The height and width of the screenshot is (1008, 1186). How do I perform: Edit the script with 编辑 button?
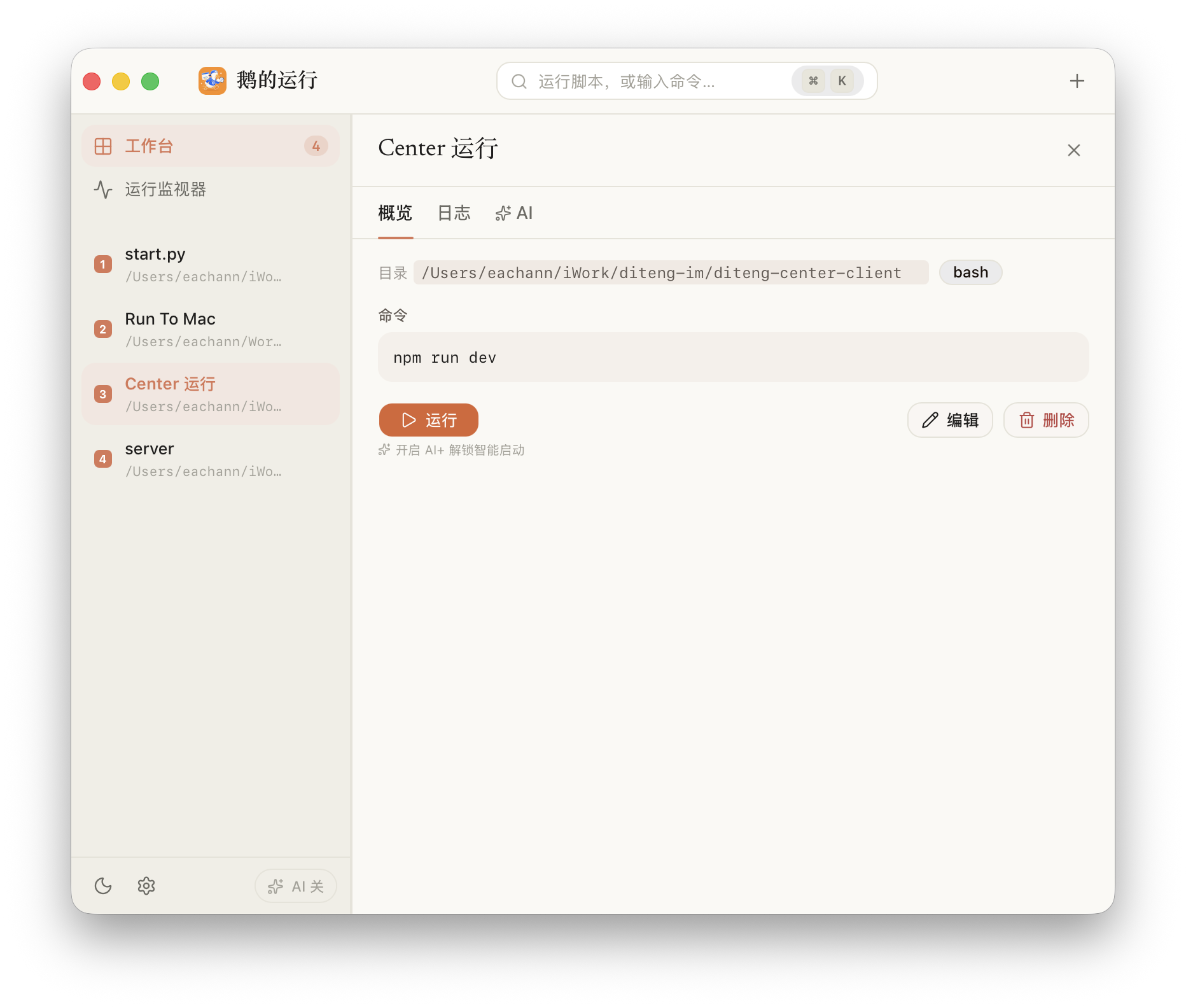[x=950, y=420]
